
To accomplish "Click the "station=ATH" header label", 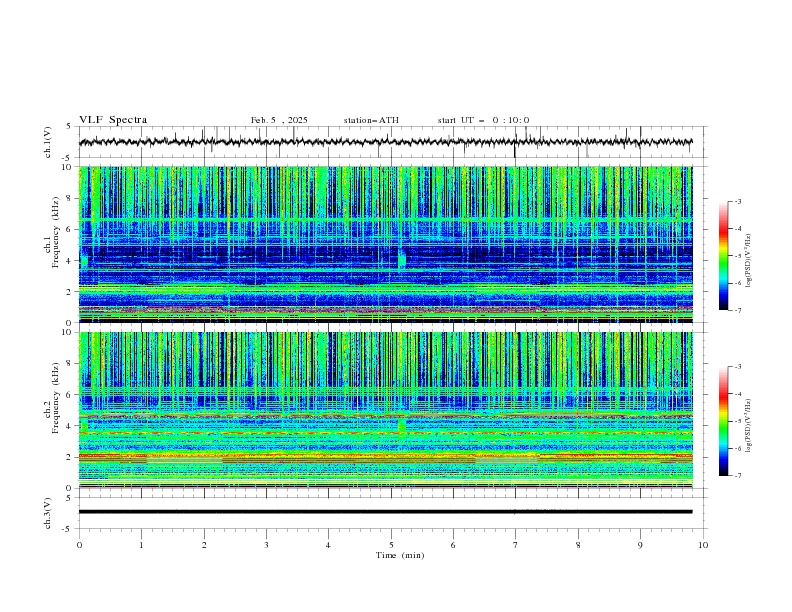I will (371, 120).
